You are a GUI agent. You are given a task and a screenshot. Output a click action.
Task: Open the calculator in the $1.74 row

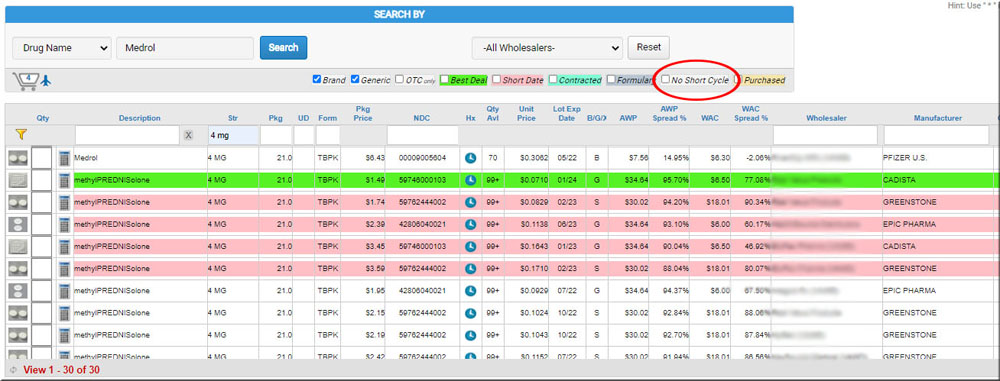pos(64,202)
